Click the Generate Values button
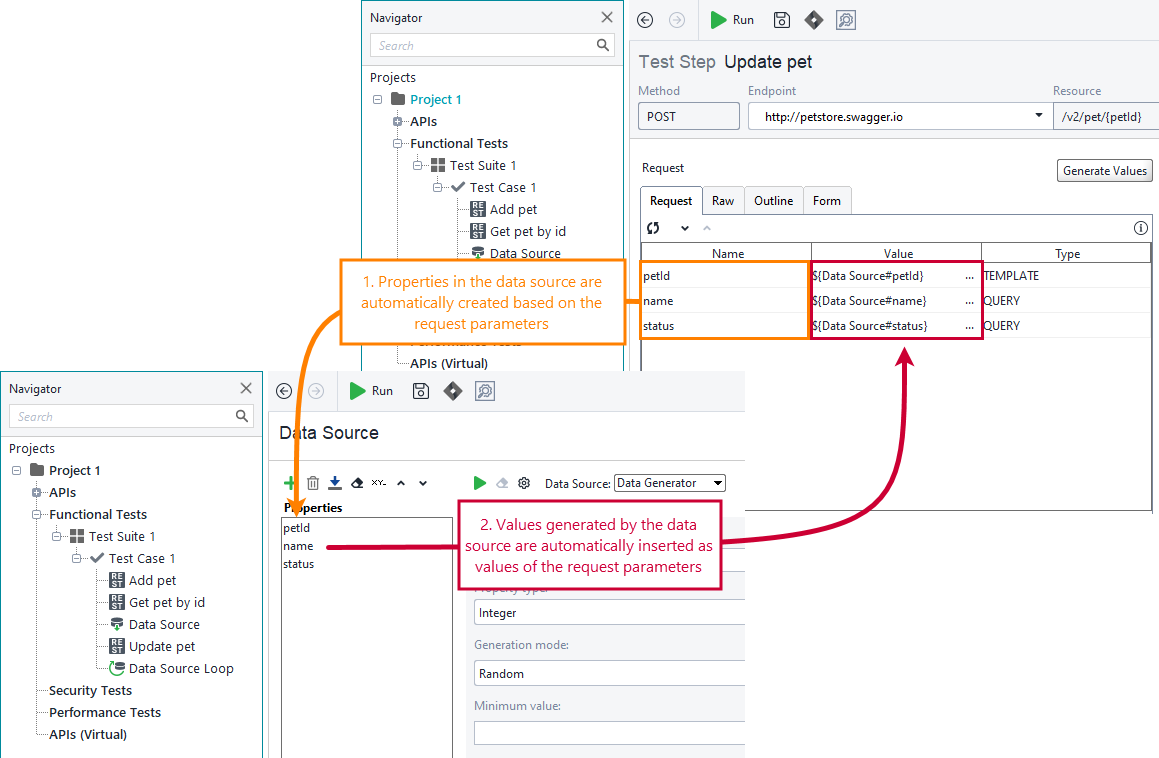 click(1104, 170)
